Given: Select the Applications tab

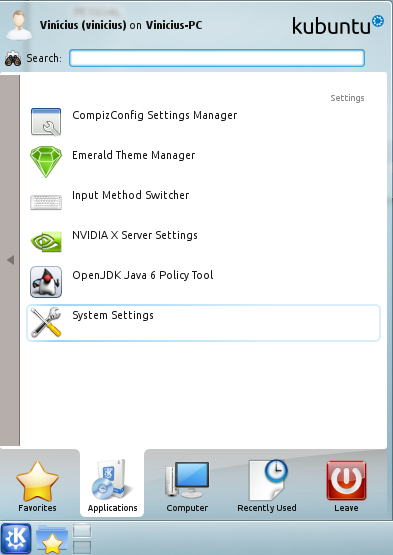Looking at the screenshot, I should point(112,484).
